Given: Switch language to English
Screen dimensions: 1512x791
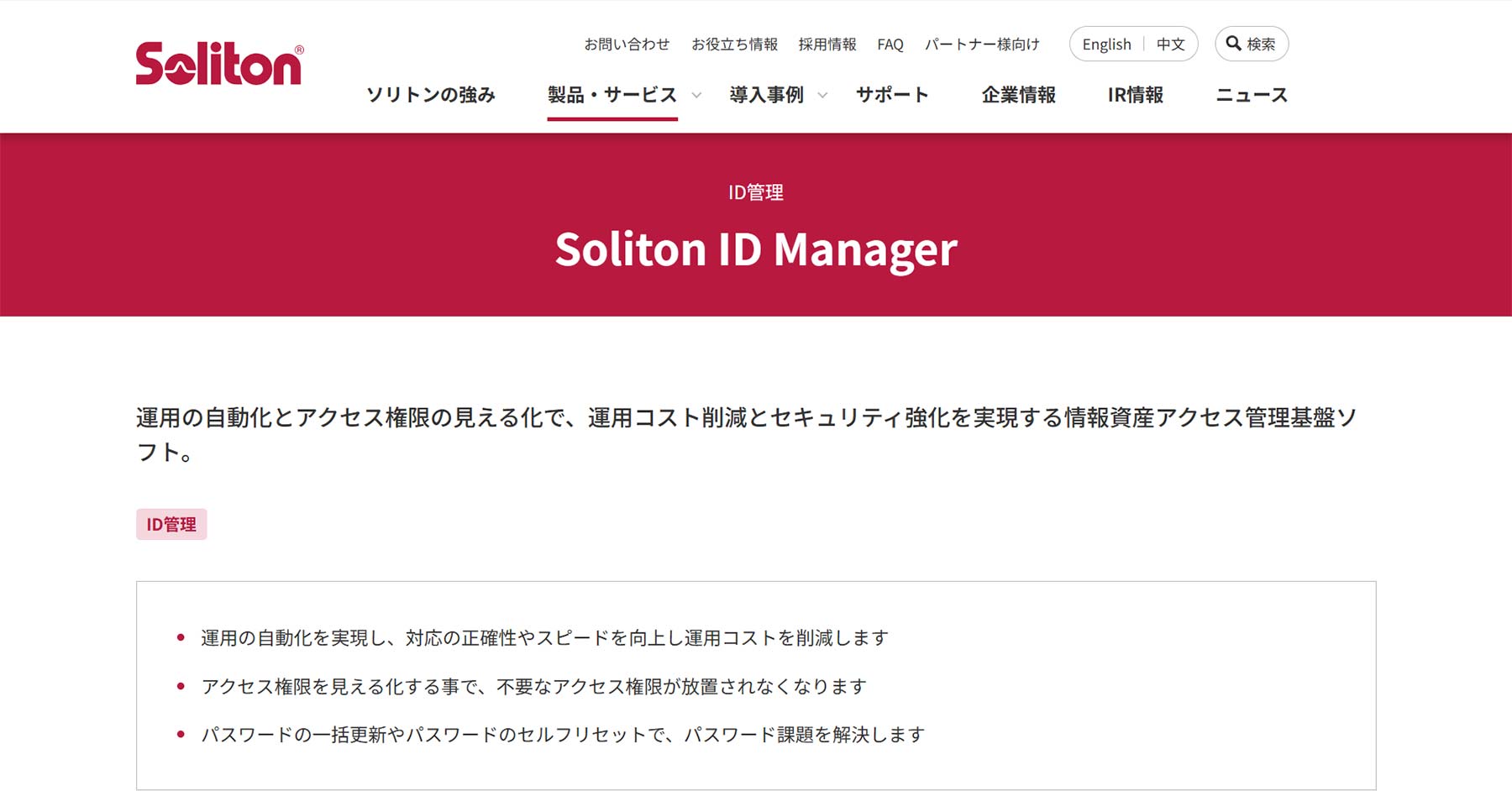Looking at the screenshot, I should [x=1106, y=45].
